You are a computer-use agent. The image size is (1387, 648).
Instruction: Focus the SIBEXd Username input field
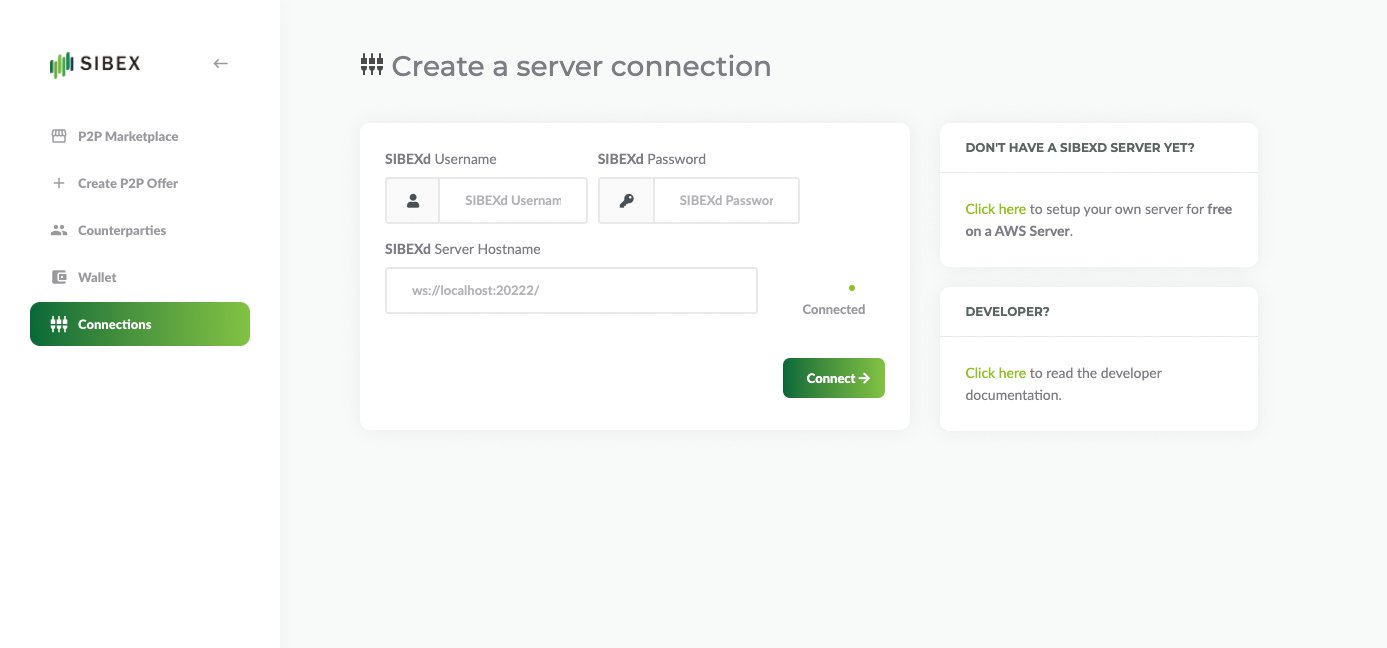pyautogui.click(x=512, y=200)
